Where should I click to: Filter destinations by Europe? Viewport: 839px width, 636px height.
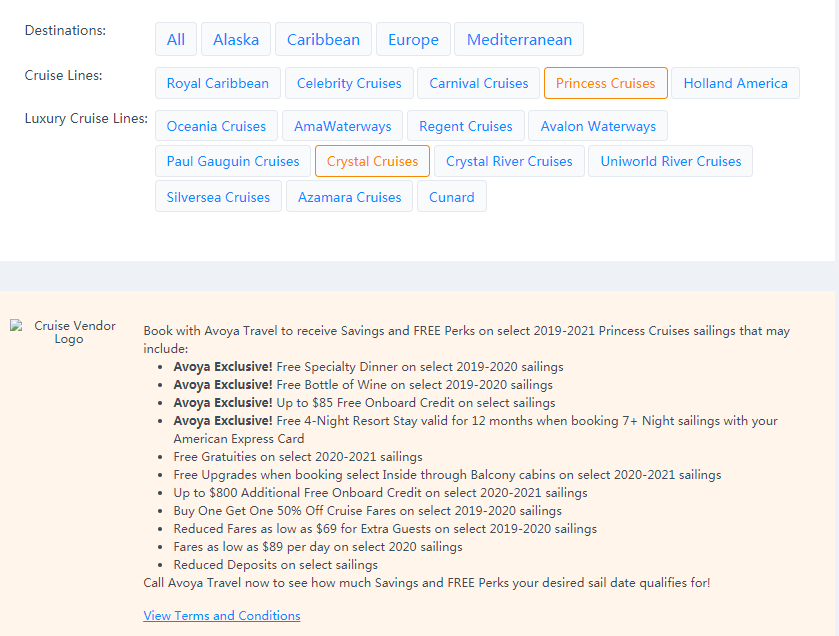tap(413, 39)
